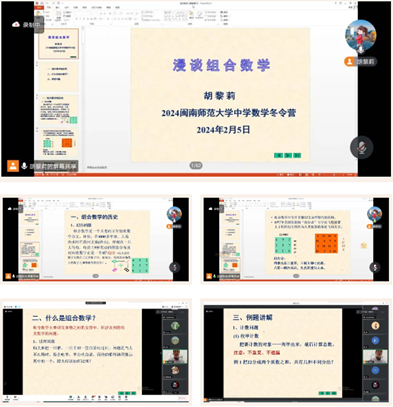The height and width of the screenshot is (407, 393).
Task: Select highlighted webcam tile beside 三、例题讲解 slide
Action: (x=375, y=356)
